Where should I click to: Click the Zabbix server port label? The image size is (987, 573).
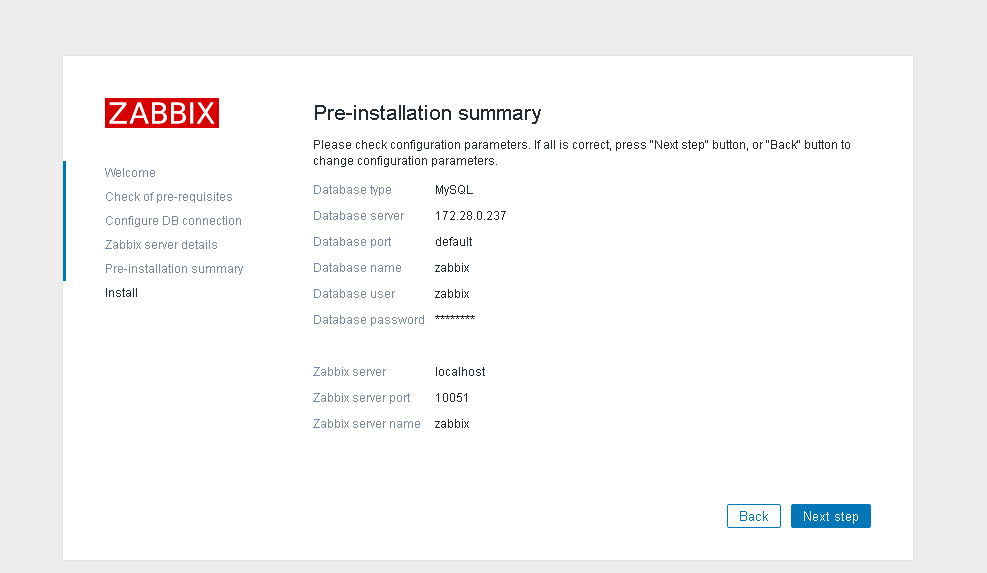point(361,397)
